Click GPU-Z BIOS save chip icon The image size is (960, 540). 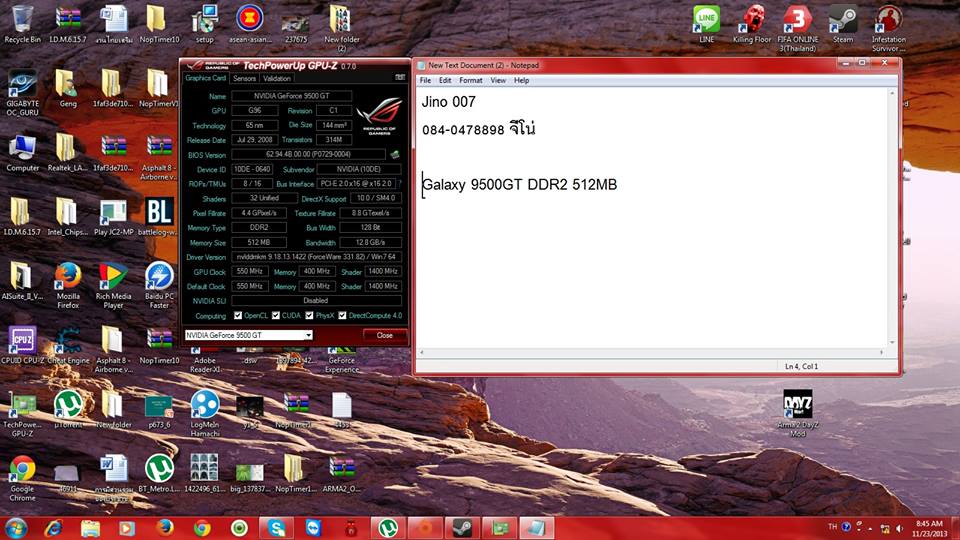[x=395, y=155]
